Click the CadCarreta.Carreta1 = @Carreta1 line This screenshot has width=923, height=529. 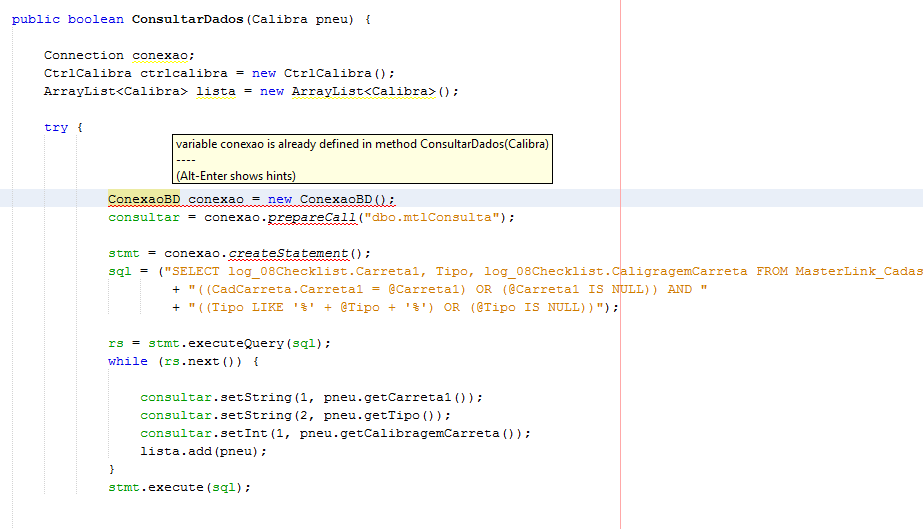point(440,290)
